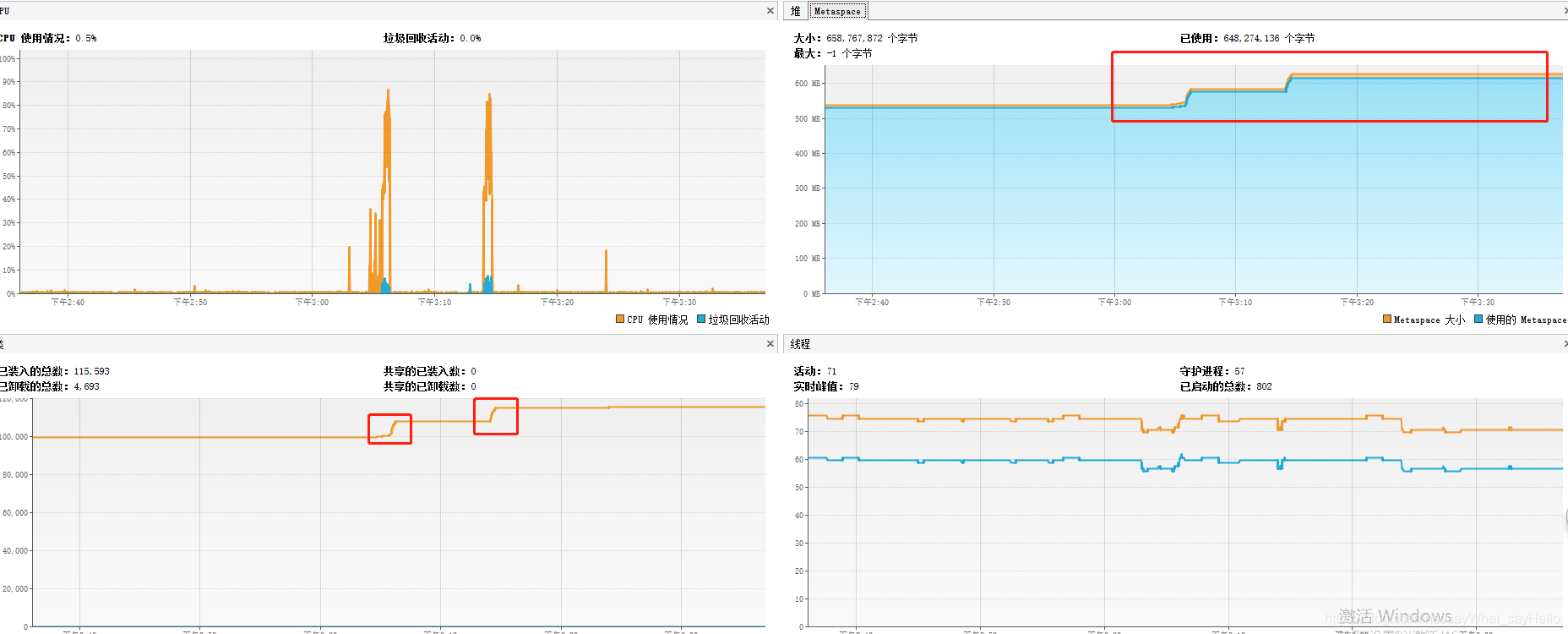Screen dimensions: 1568x634
Task: Click the 大小: 658,767,872 个字节 text
Action: (856, 38)
